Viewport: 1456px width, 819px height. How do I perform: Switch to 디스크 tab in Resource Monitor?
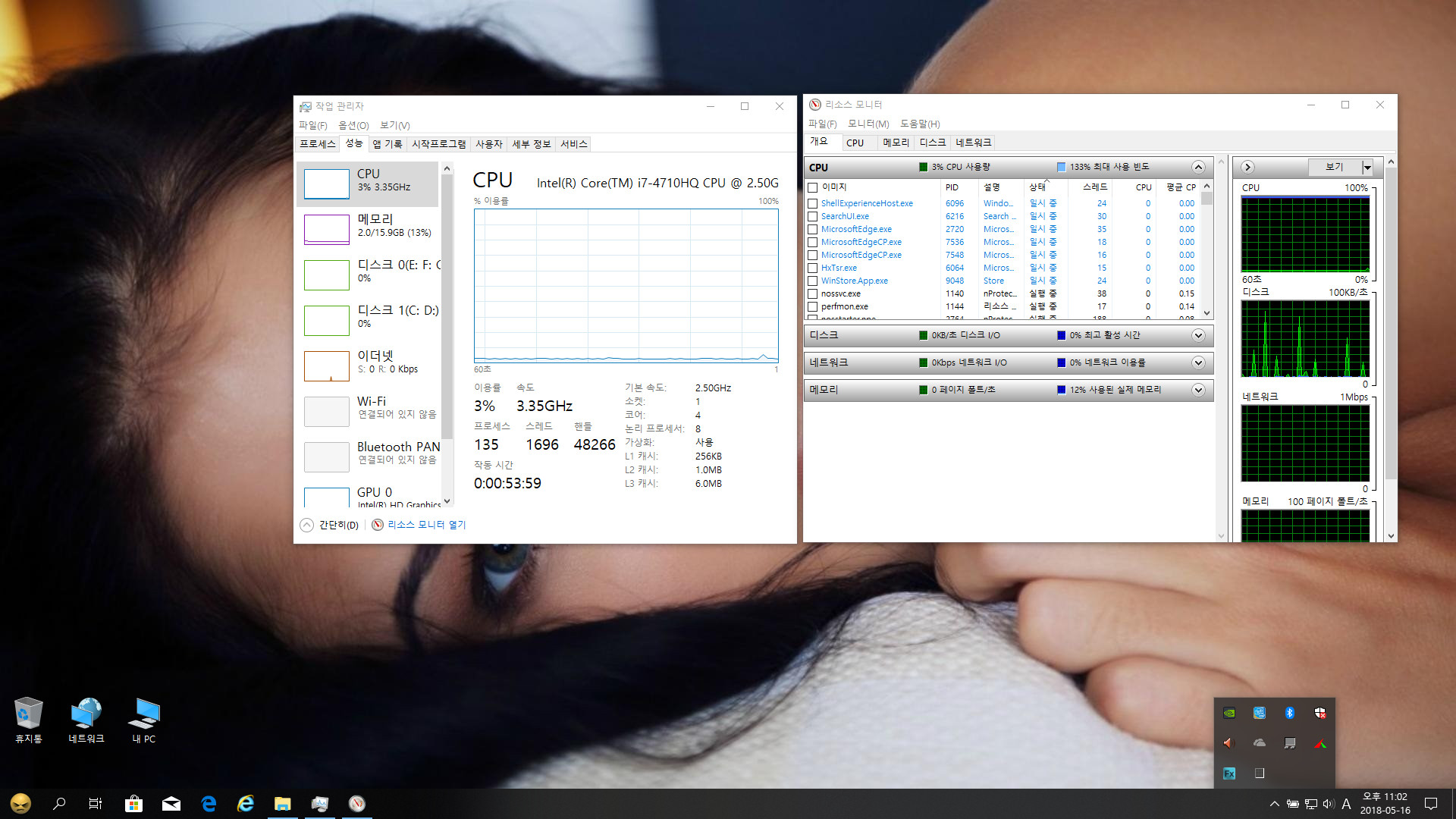coord(933,143)
